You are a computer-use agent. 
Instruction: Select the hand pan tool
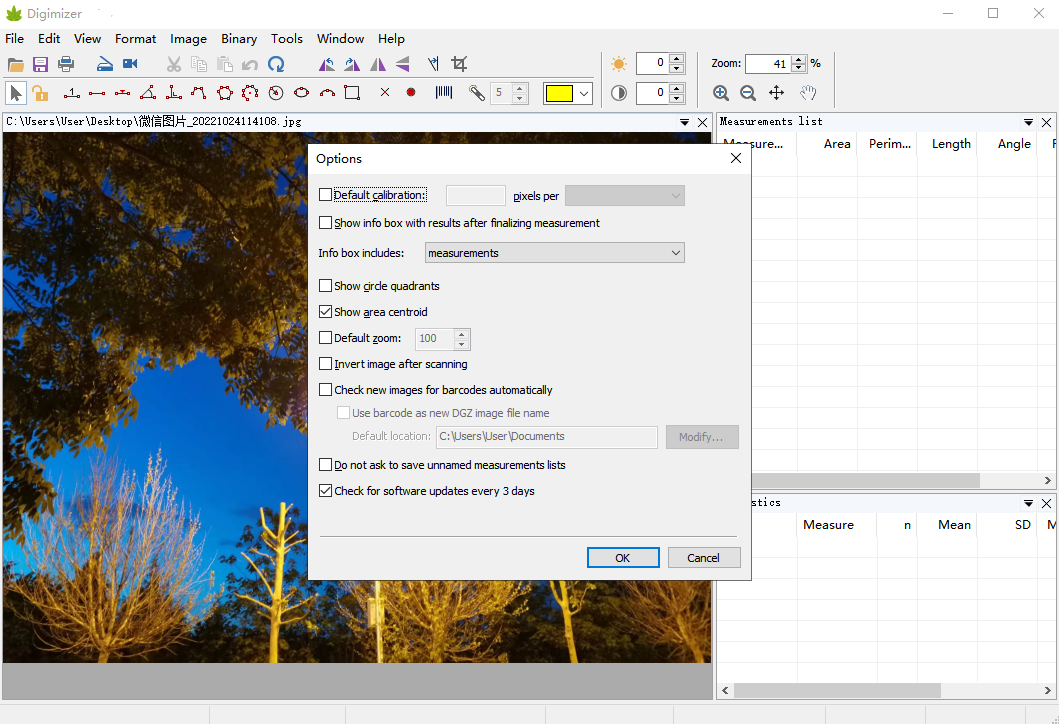coord(808,93)
